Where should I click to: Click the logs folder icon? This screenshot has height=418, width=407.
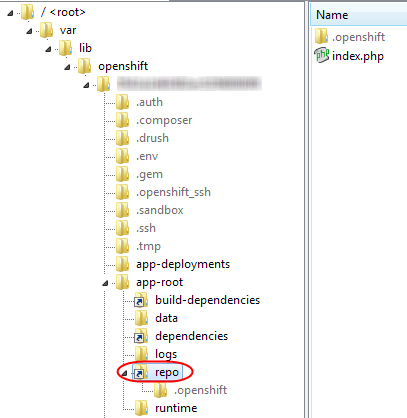[x=141, y=354]
